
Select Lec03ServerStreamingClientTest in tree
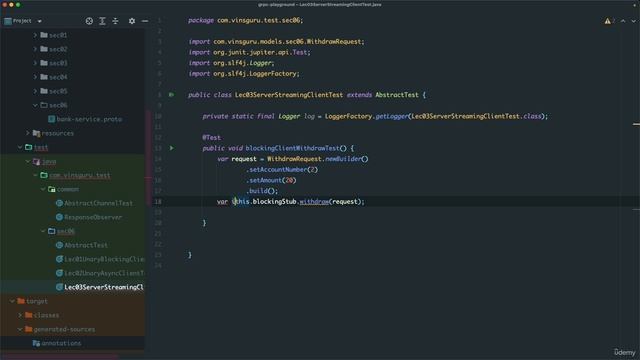tap(100, 287)
